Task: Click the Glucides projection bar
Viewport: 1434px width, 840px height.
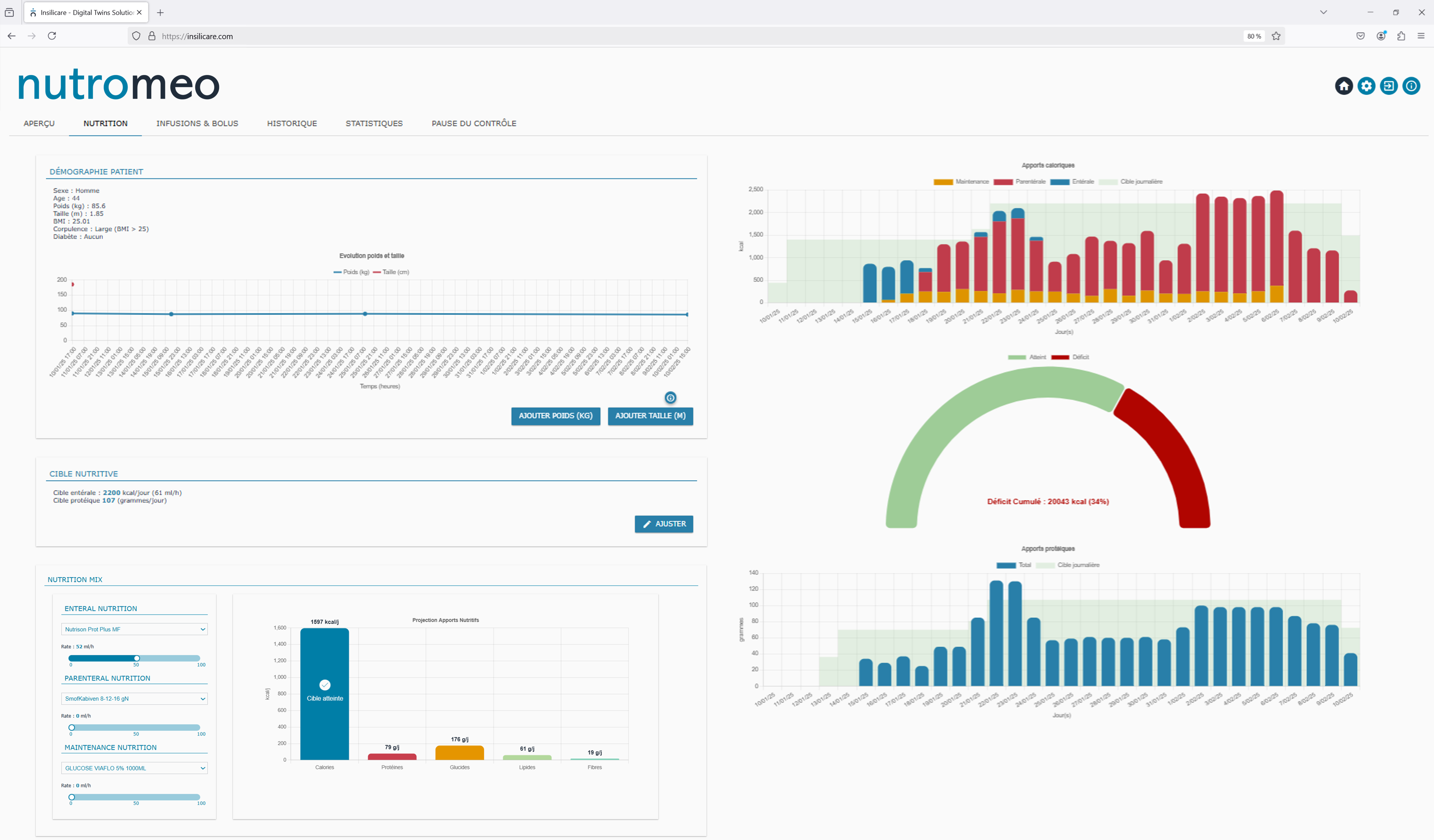Action: (459, 753)
